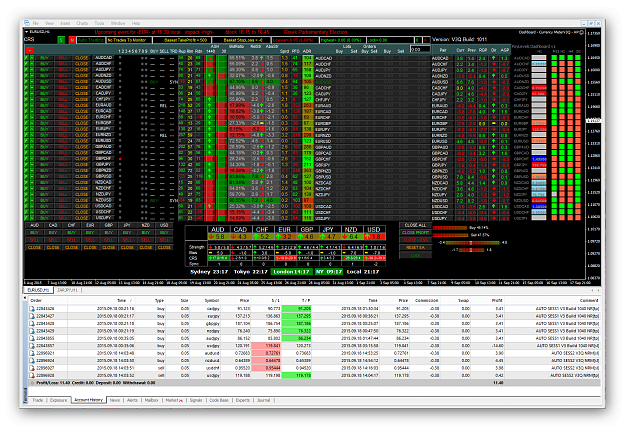Click SELL on the CADCHF row
Screen dimensions: 625x428
click(x=63, y=87)
